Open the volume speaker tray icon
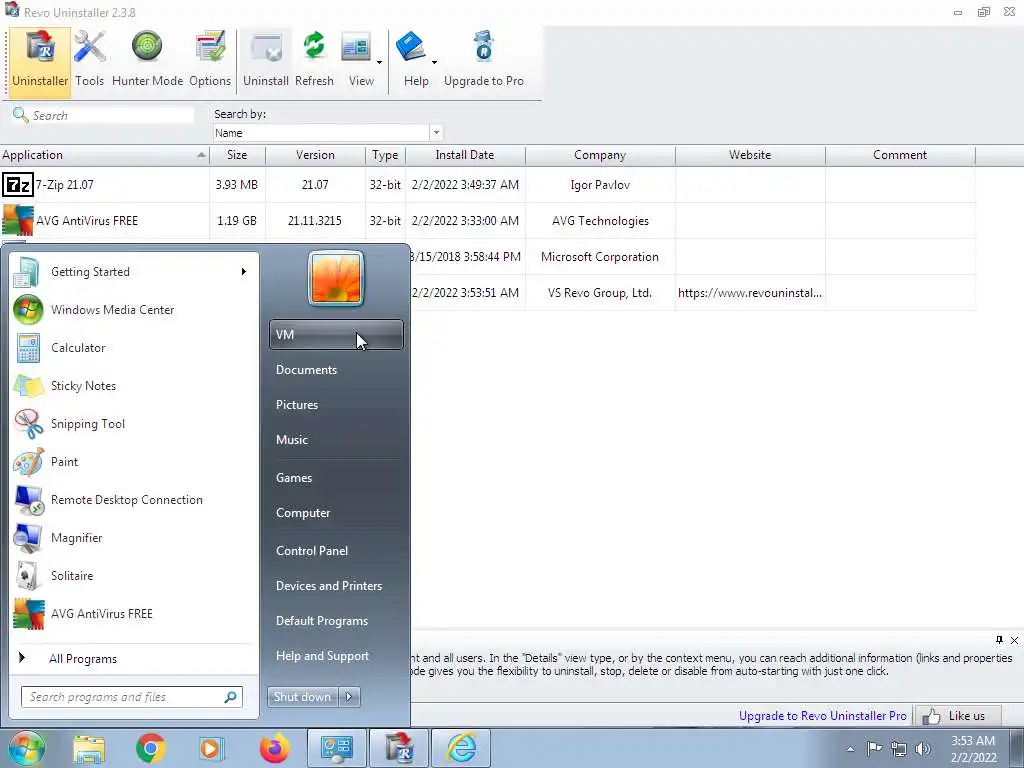 [x=922, y=748]
